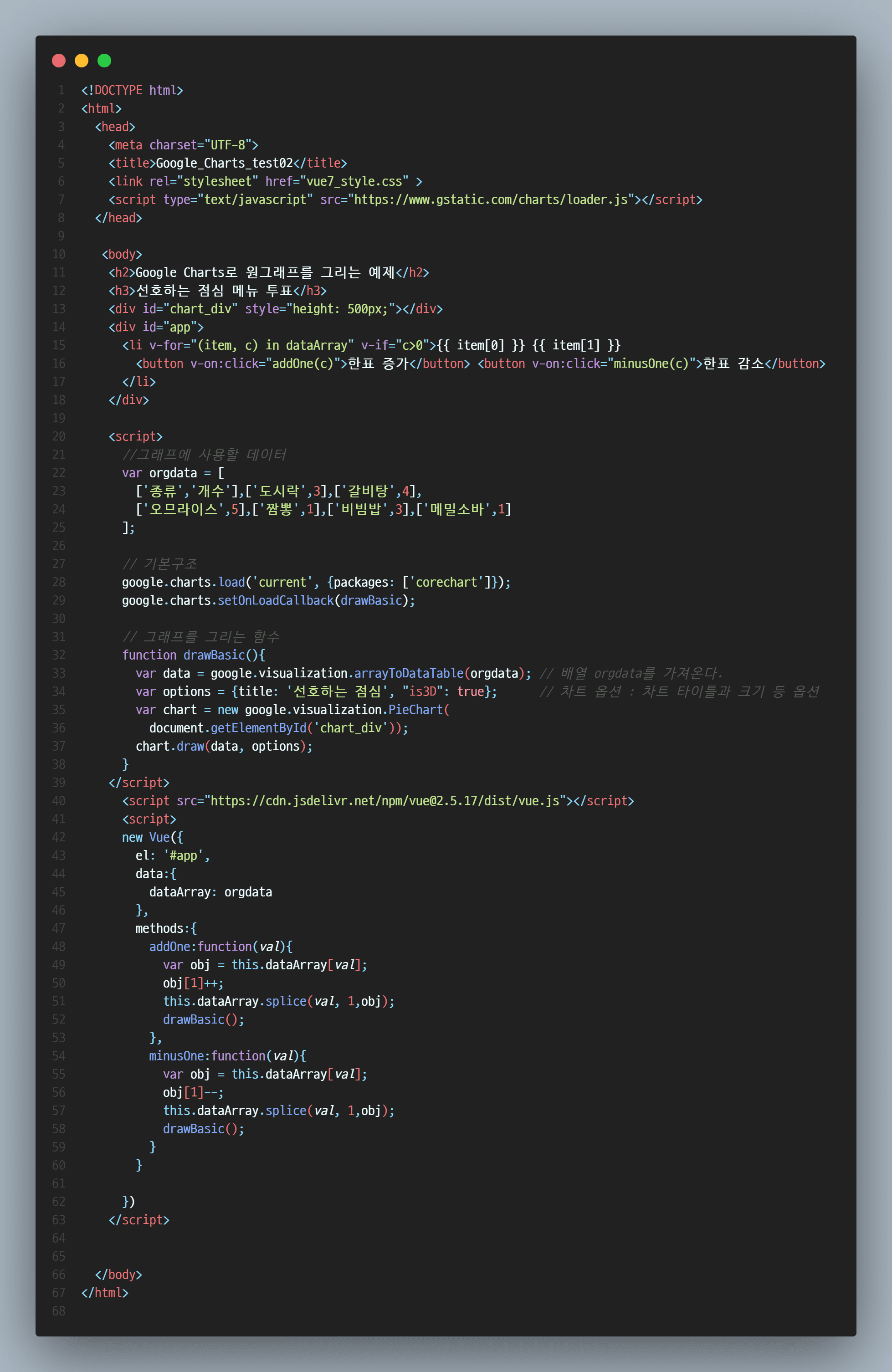Click the comment starting // 차트 옵션
892x1372 pixels.
coord(679,692)
